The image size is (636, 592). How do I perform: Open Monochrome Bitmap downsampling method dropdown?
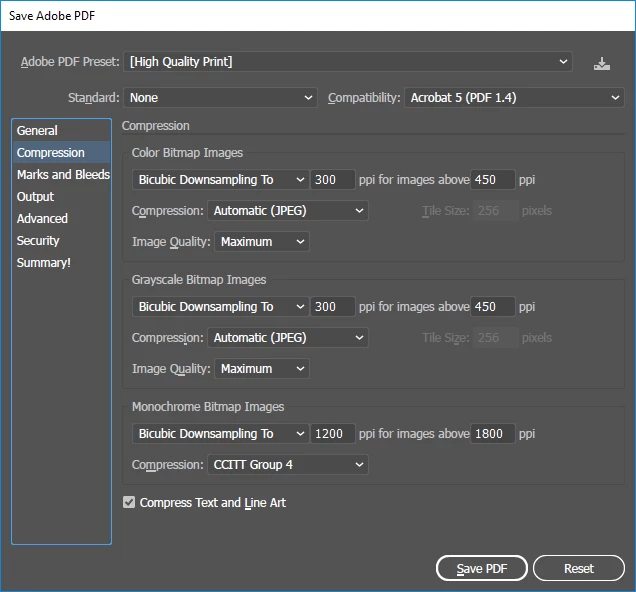tap(221, 433)
